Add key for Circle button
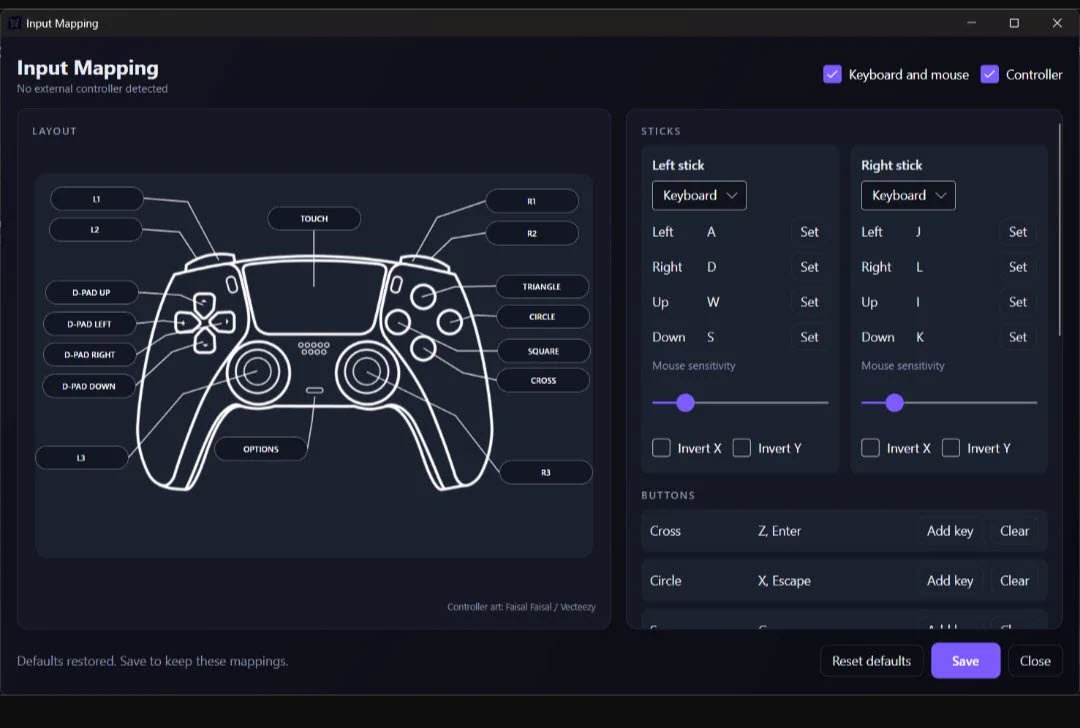Viewport: 1080px width, 728px height. [950, 581]
